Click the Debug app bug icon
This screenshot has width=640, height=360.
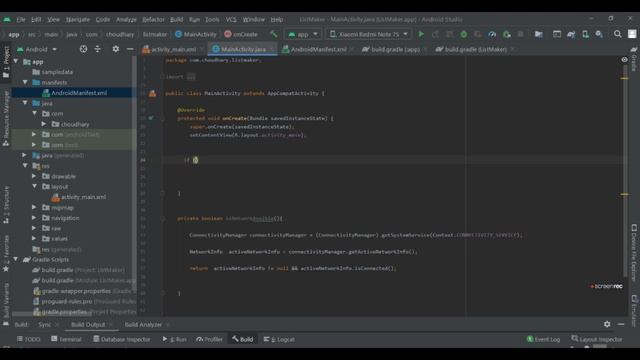click(464, 34)
